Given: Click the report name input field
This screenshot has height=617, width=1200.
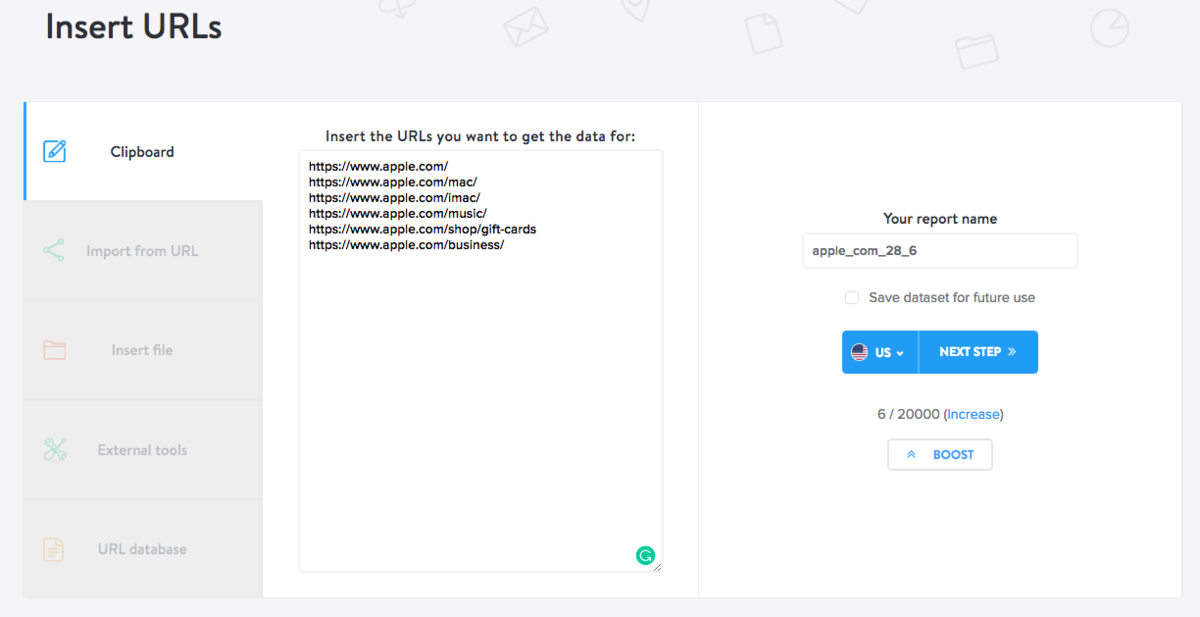Looking at the screenshot, I should tap(939, 251).
